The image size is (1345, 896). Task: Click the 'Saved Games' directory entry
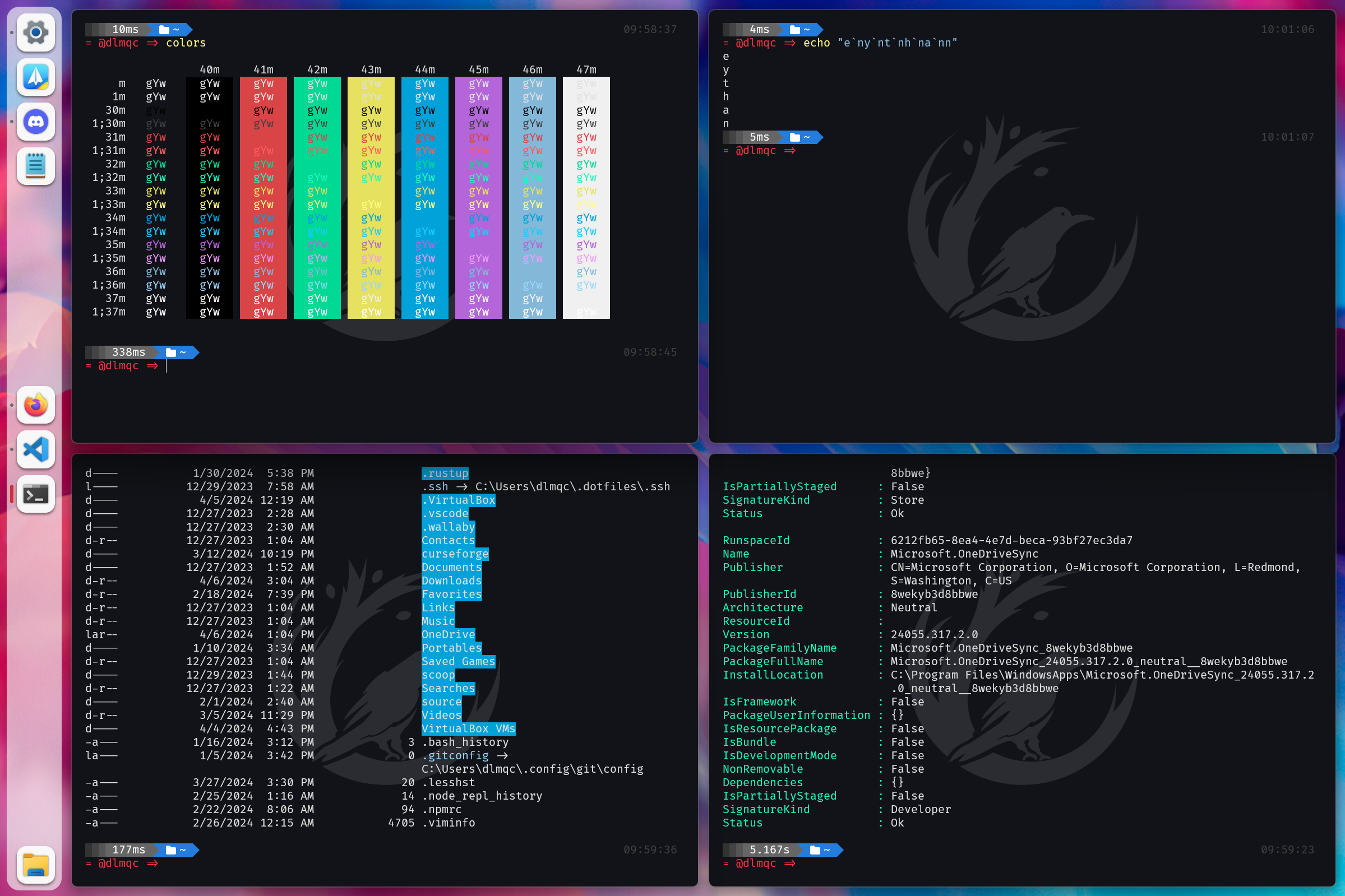459,661
